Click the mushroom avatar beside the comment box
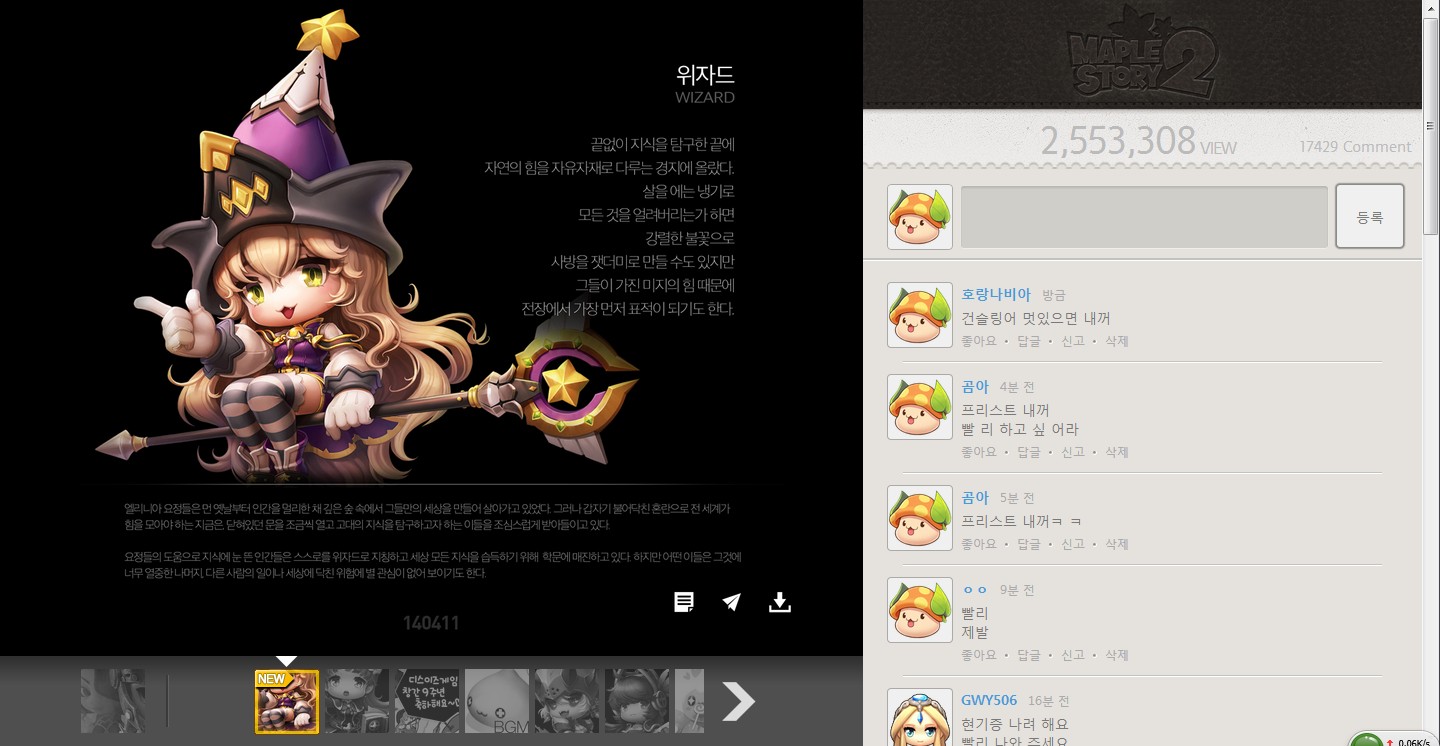The height and width of the screenshot is (746, 1440). (920, 217)
